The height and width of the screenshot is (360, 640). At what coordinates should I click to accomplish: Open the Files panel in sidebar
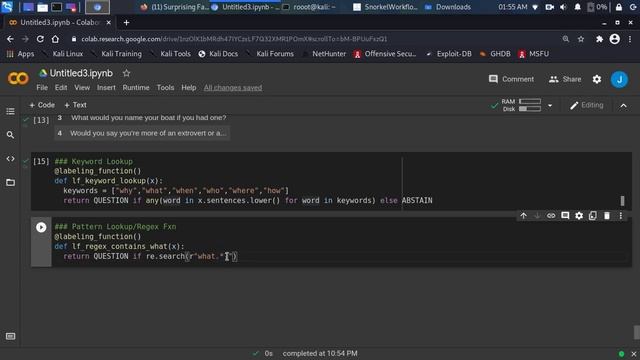point(10,182)
